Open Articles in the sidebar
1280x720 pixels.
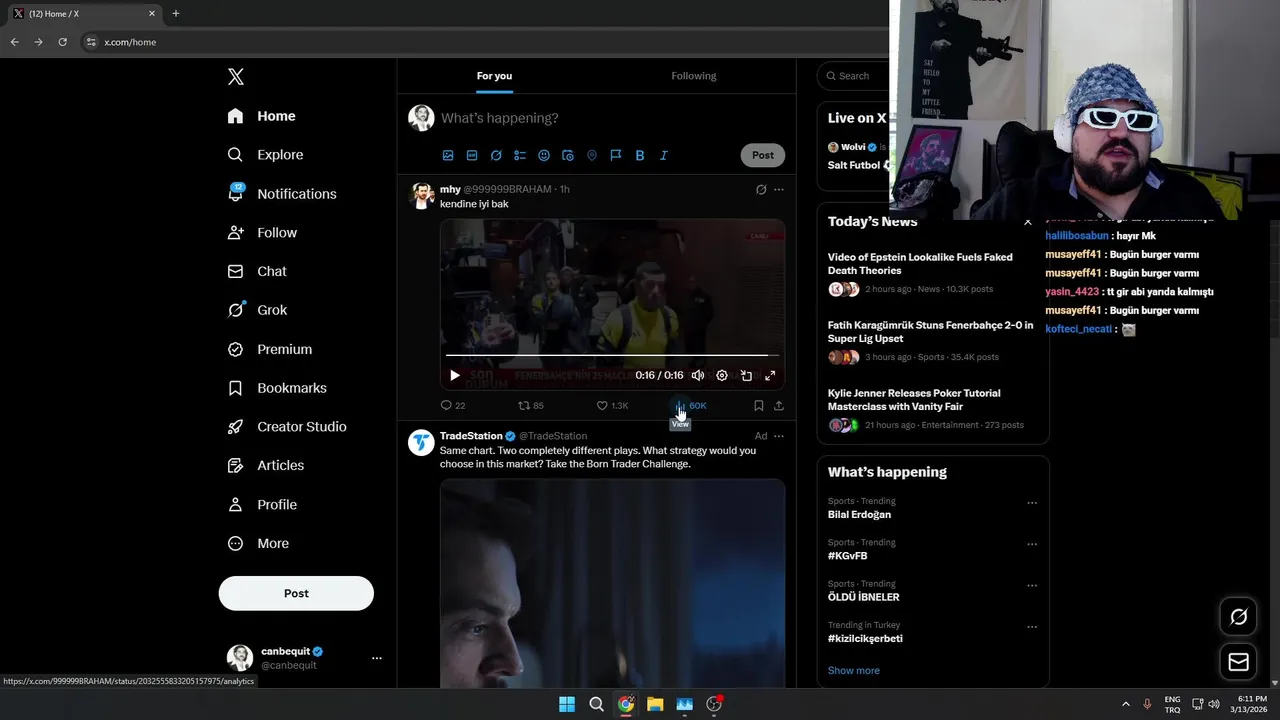pos(265,465)
